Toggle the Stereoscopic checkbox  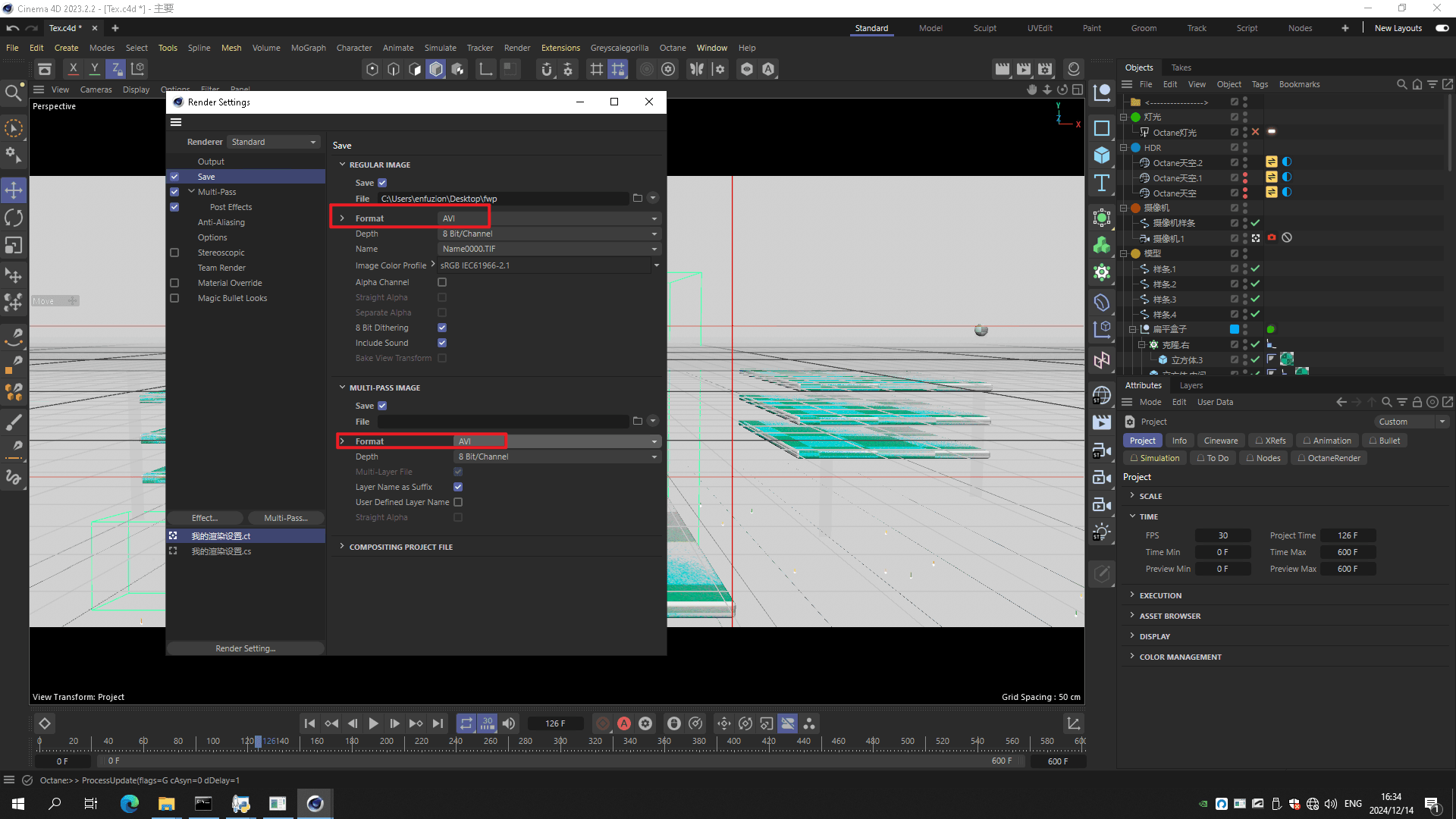point(174,253)
